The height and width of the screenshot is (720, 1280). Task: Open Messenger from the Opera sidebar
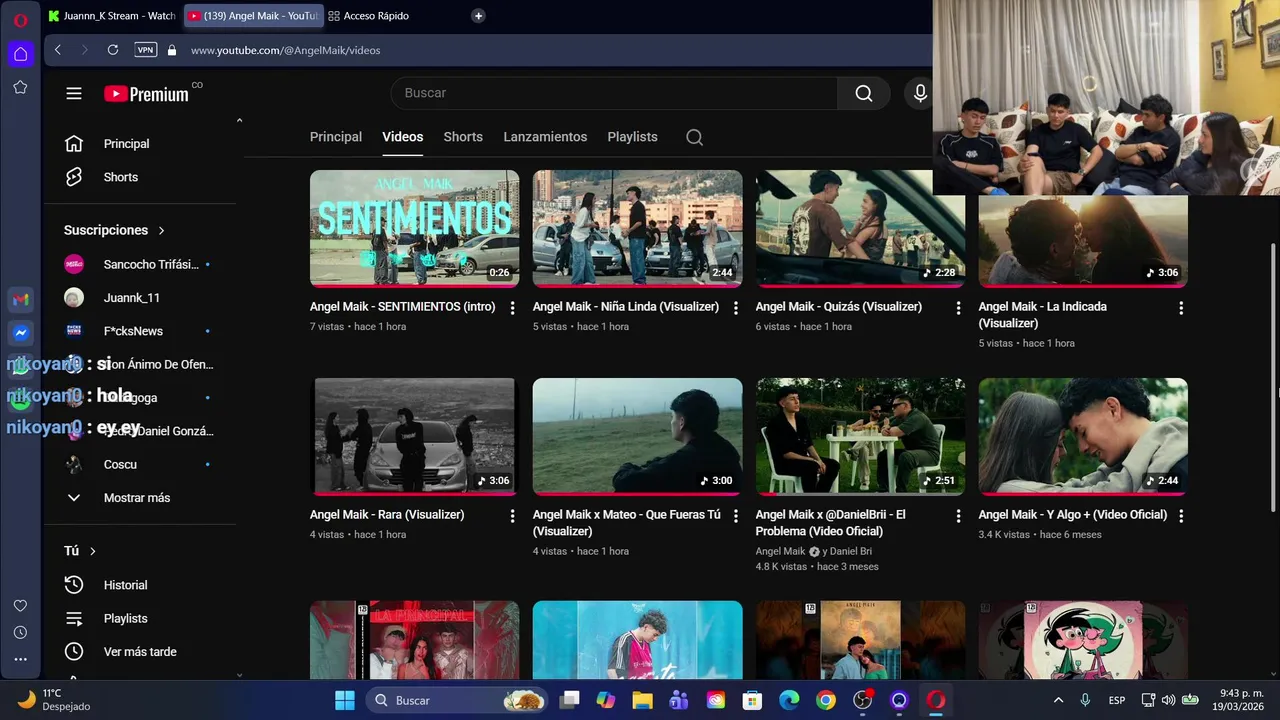click(21, 333)
